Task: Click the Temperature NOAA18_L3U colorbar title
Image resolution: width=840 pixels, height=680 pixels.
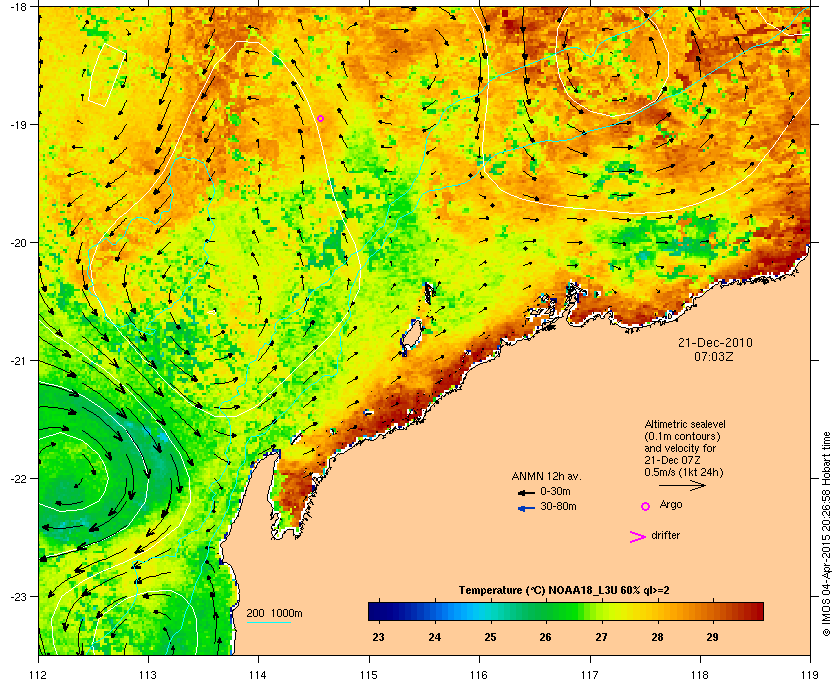Action: [564, 590]
